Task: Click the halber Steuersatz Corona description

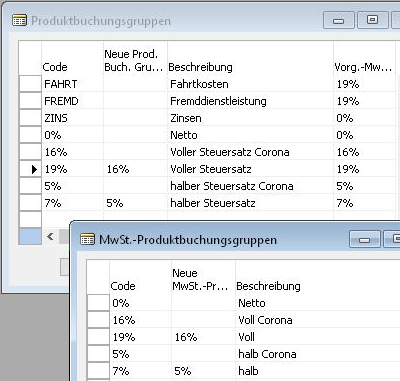Action: coord(232,186)
